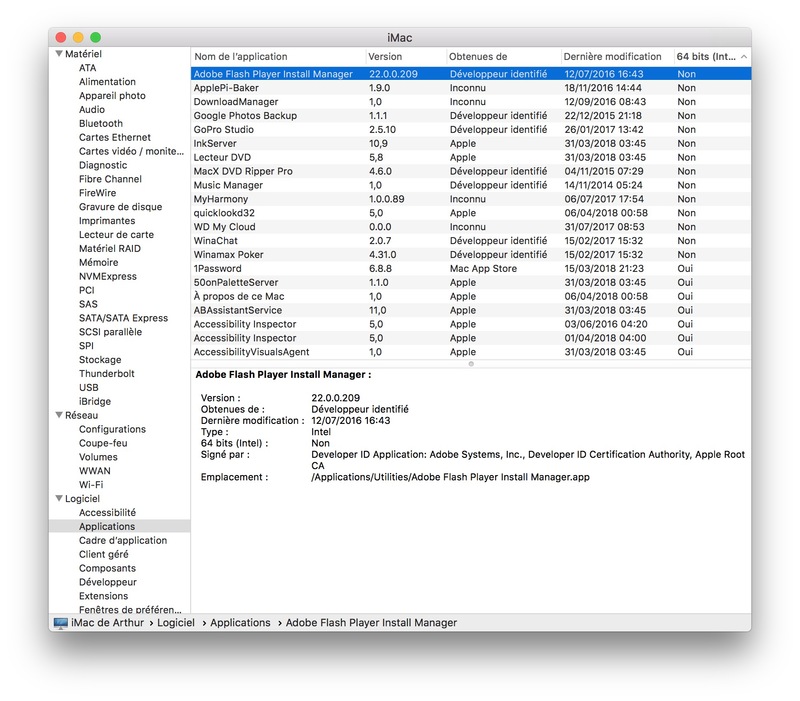Select the MacX DVD Ripper Pro row

point(471,171)
